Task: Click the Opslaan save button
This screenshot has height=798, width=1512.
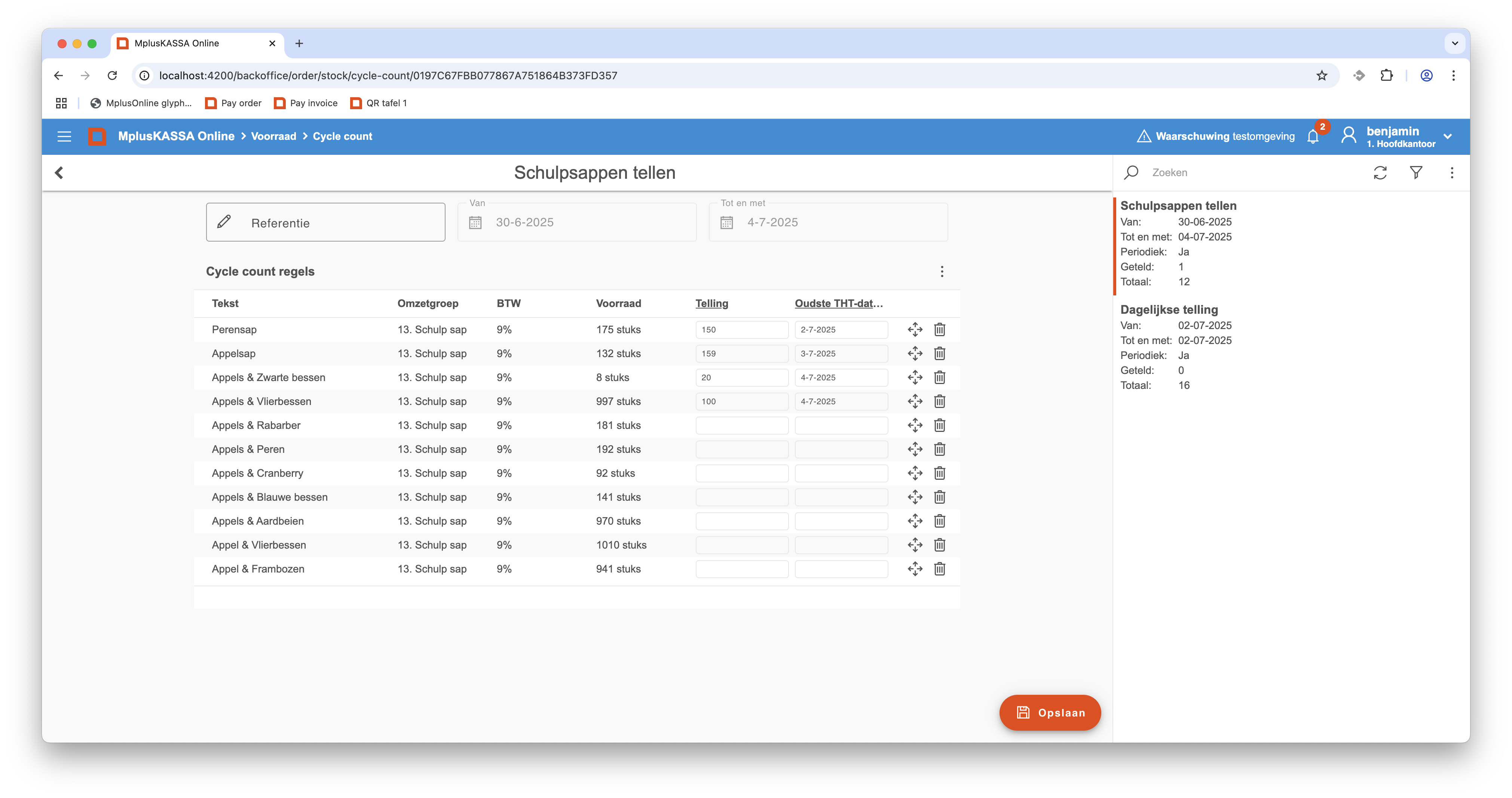Action: point(1050,713)
